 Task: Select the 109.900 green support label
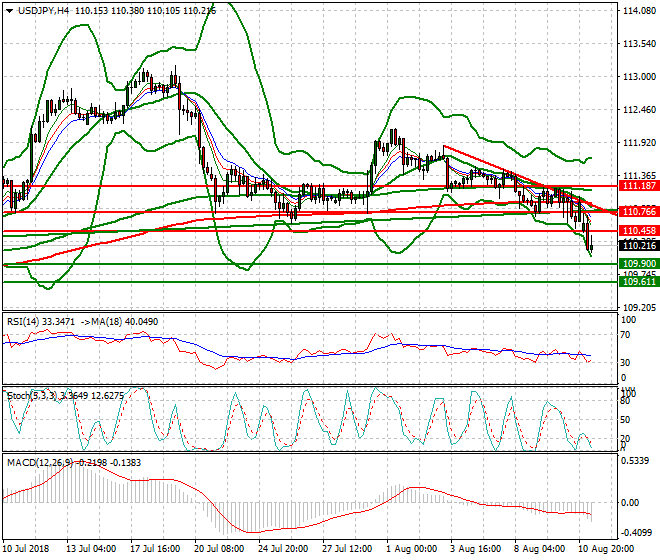[638, 264]
